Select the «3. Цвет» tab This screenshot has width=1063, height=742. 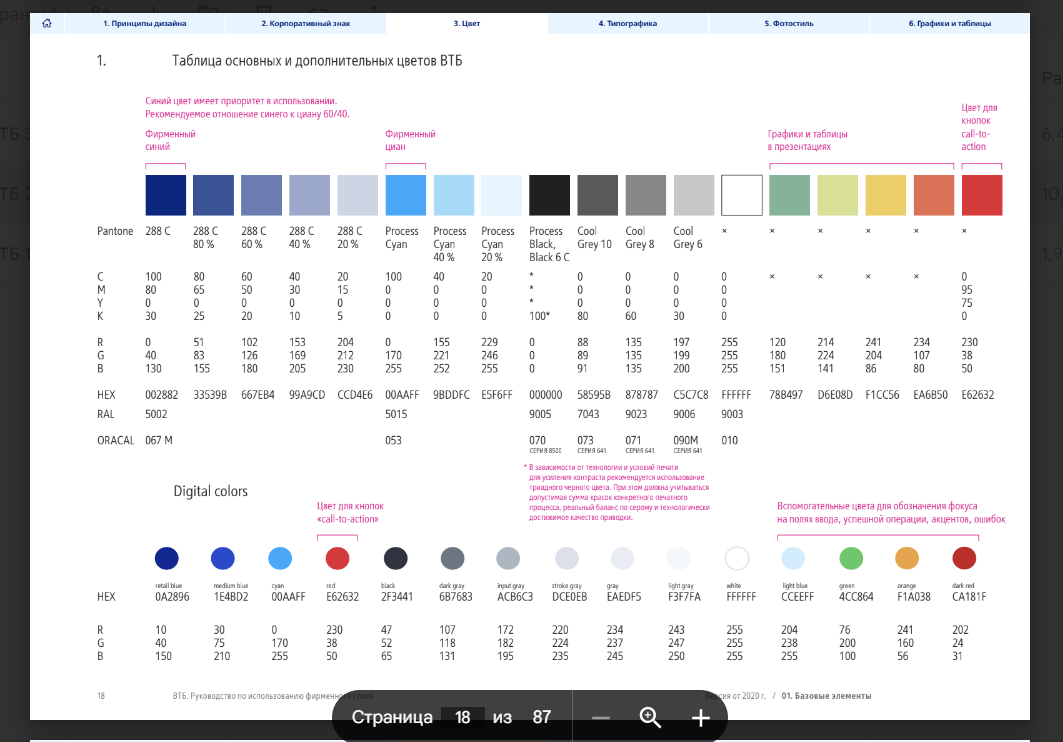[x=466, y=22]
